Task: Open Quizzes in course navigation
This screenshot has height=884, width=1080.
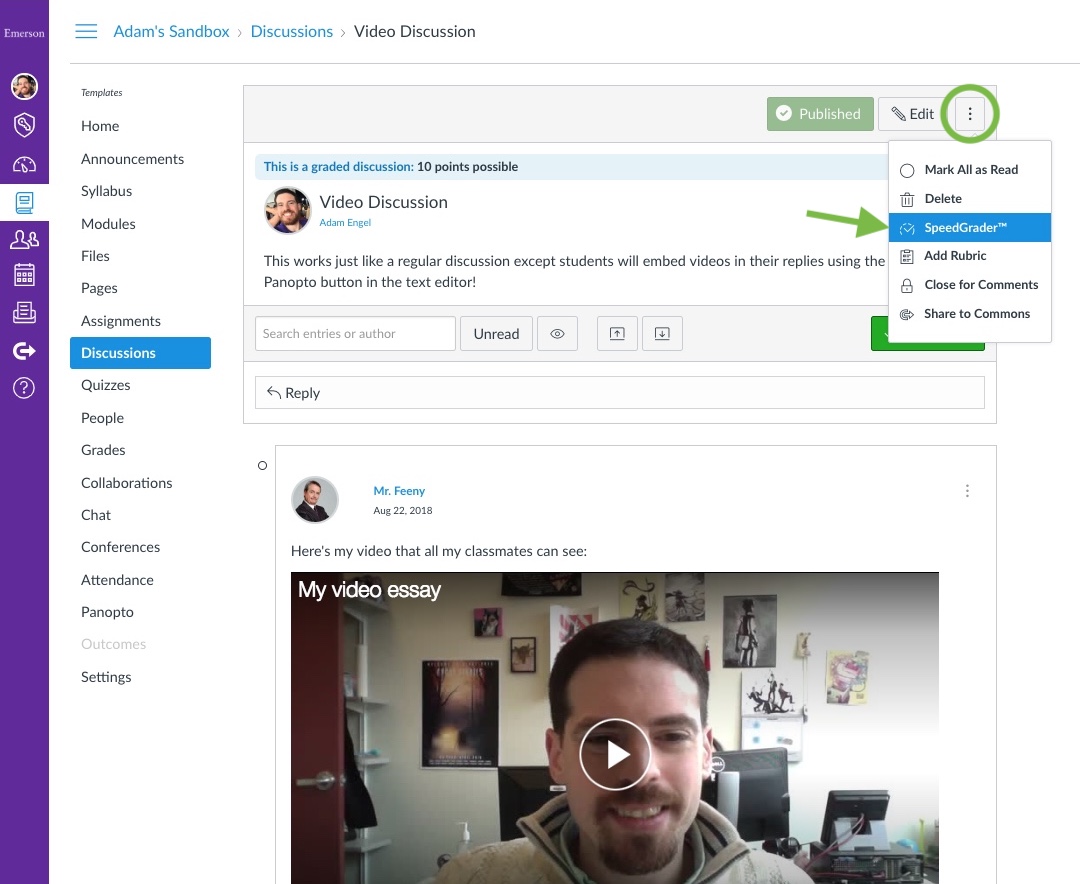Action: tap(105, 385)
